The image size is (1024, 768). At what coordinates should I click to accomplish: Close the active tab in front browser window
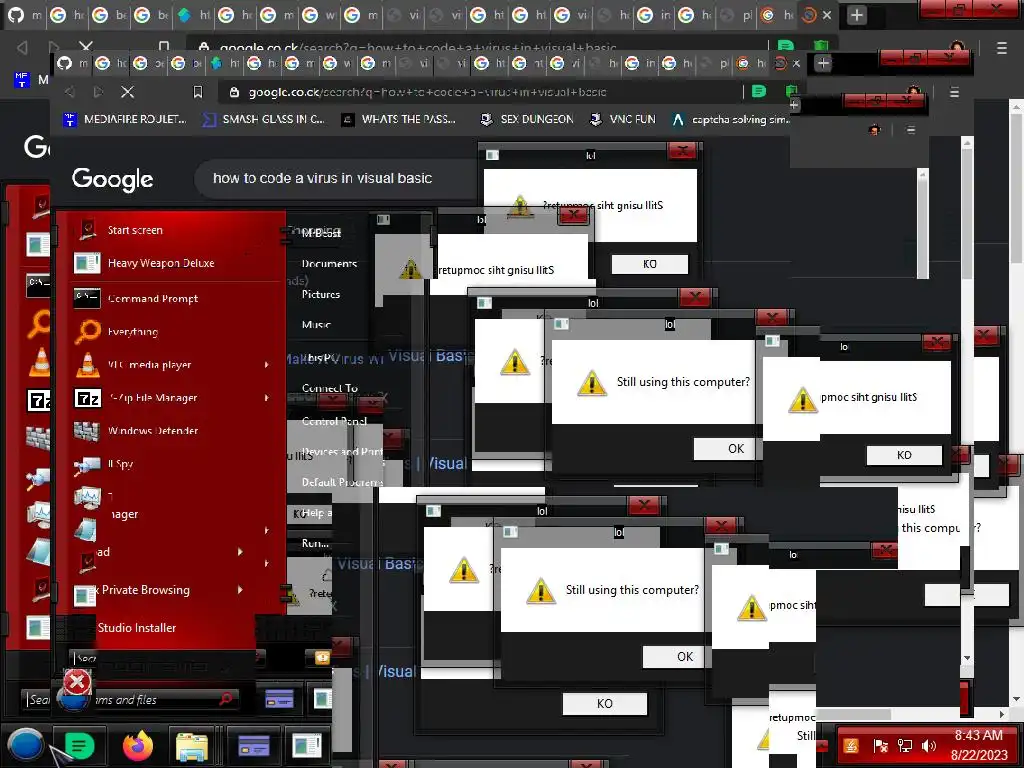(796, 63)
